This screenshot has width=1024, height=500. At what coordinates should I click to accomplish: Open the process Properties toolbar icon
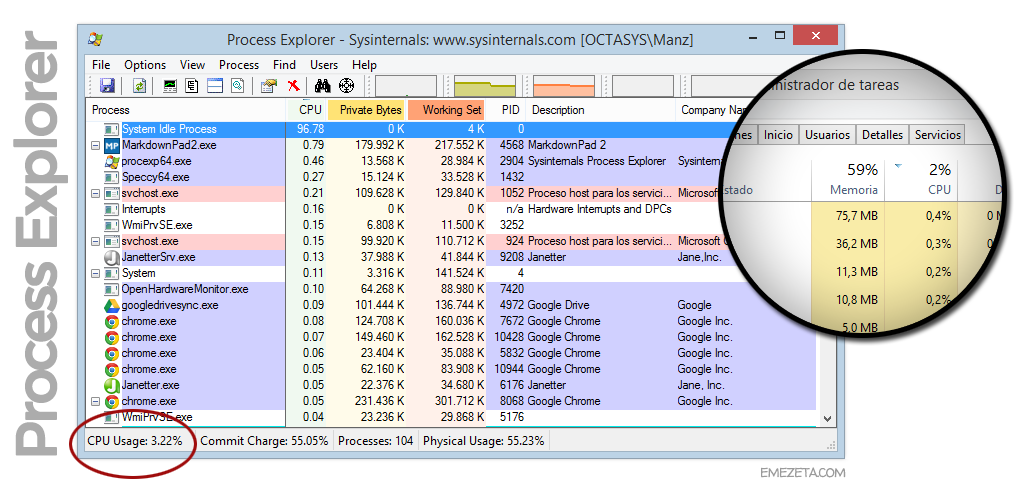[x=268, y=86]
